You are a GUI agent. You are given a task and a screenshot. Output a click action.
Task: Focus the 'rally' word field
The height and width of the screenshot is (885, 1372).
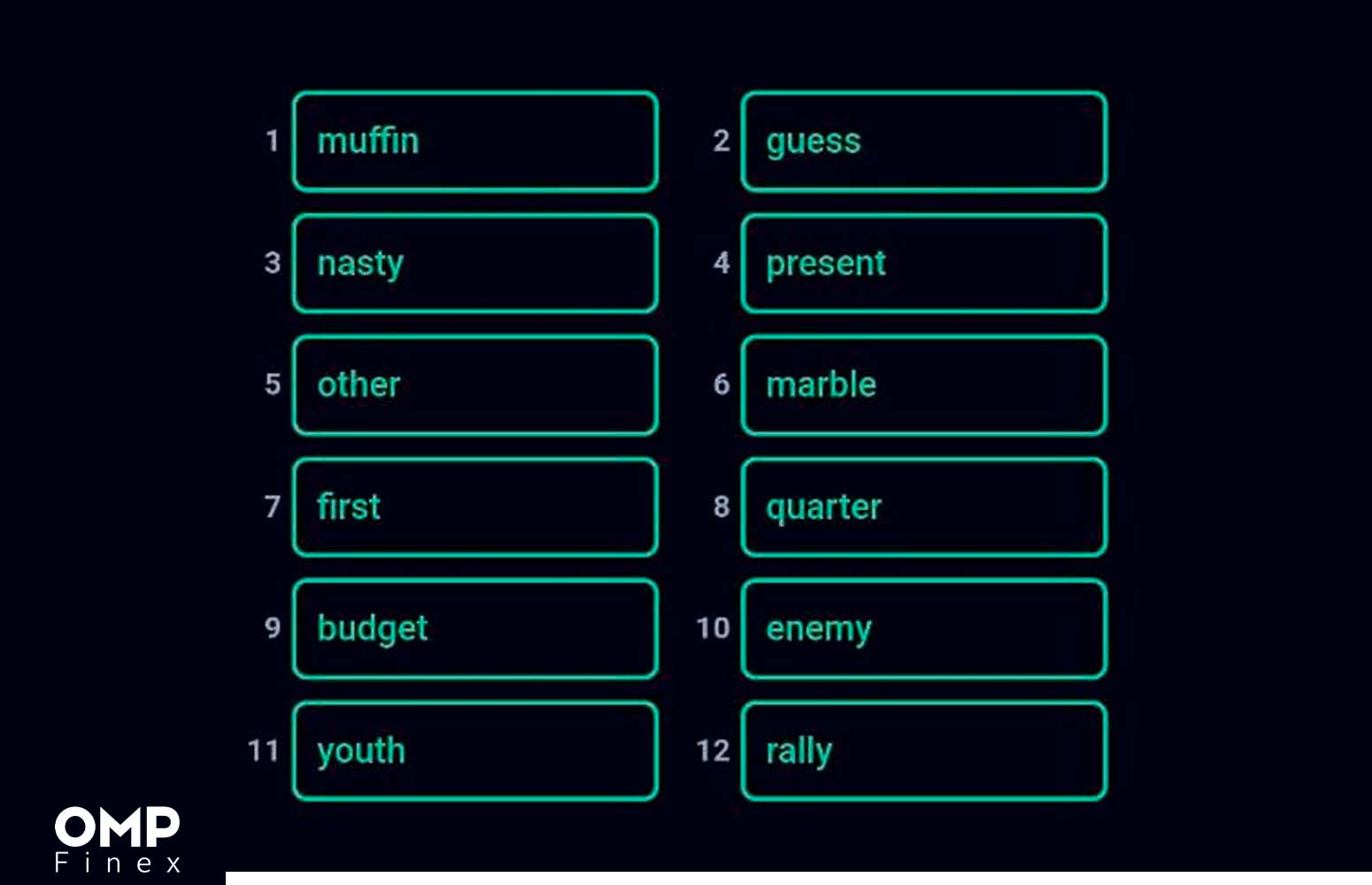924,751
